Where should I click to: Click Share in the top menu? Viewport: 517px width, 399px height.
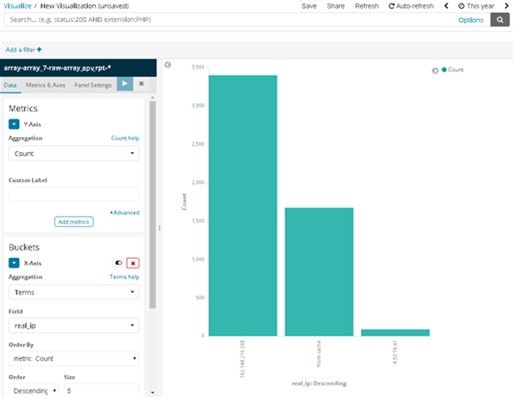pyautogui.click(x=336, y=6)
